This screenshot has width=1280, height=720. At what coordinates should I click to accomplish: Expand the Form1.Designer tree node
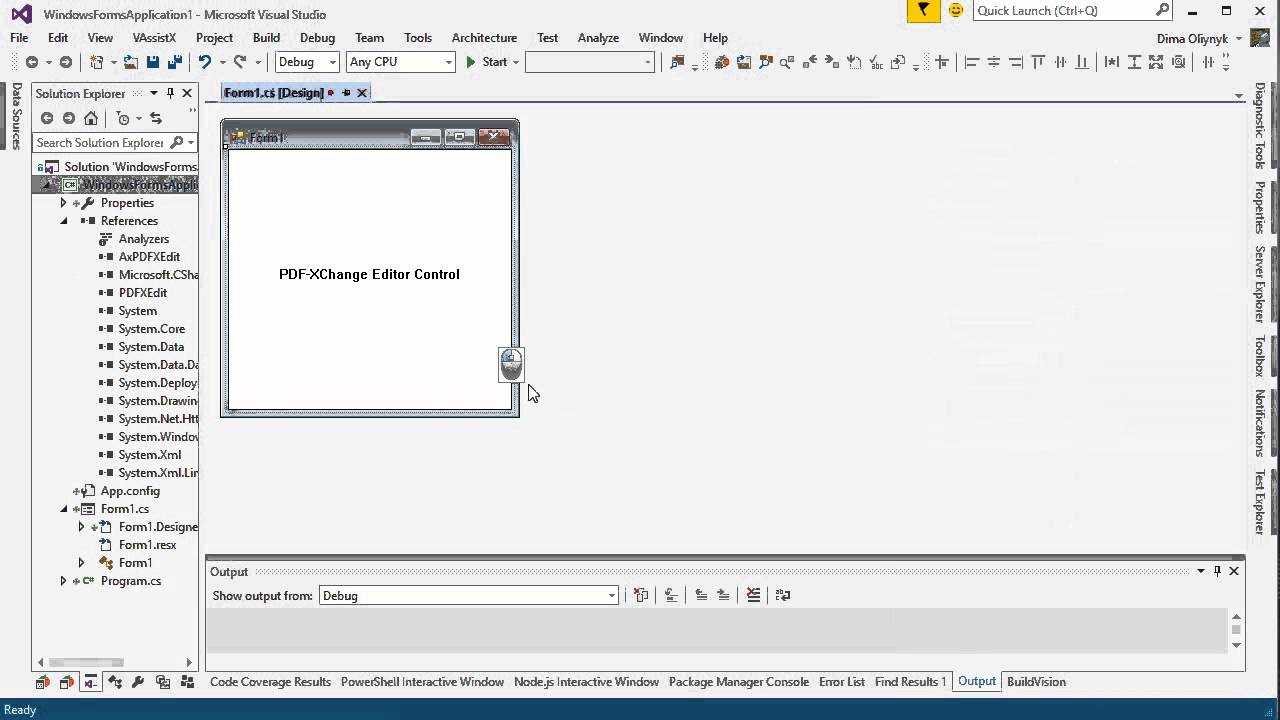pos(82,527)
